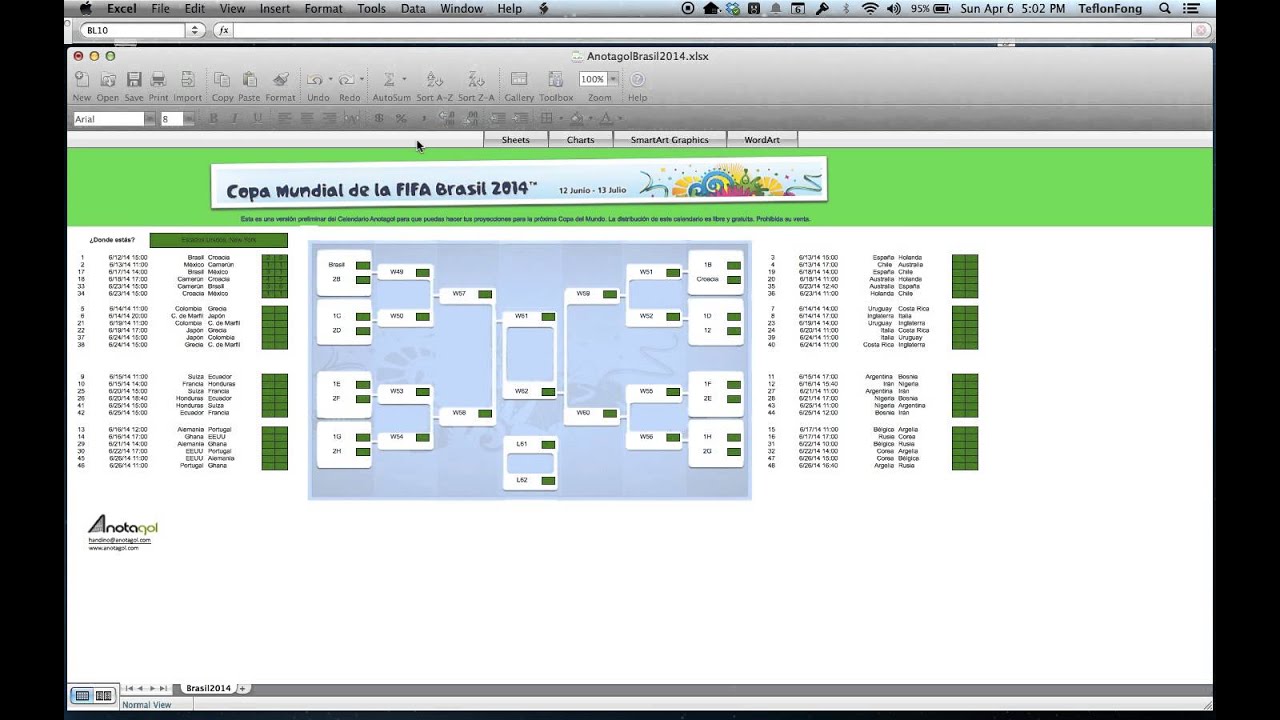1280x720 pixels.
Task: Switch to Normal View button
Action: pyautogui.click(x=83, y=695)
